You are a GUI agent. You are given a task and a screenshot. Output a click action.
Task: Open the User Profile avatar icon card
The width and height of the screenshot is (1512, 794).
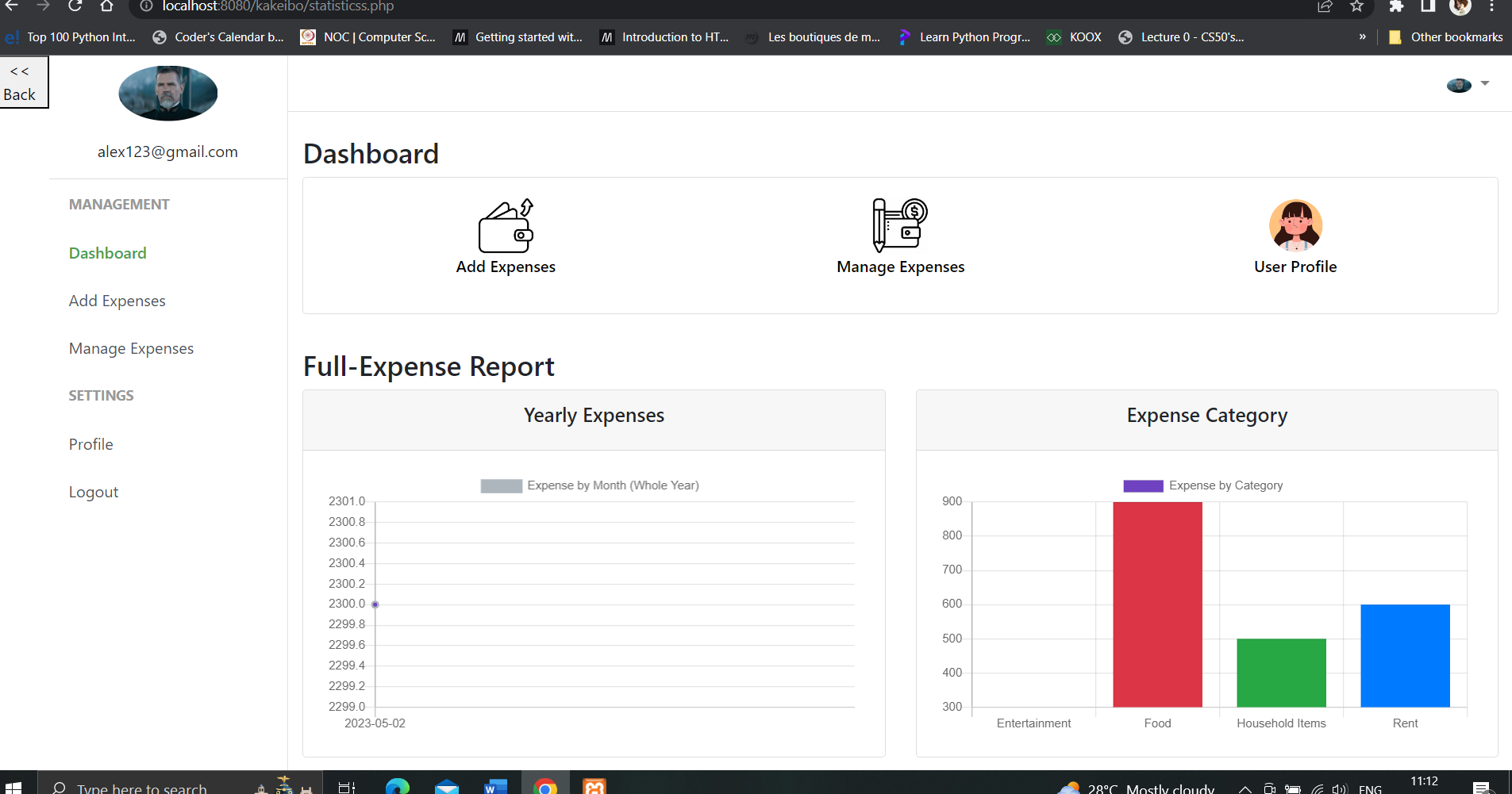[x=1295, y=226]
